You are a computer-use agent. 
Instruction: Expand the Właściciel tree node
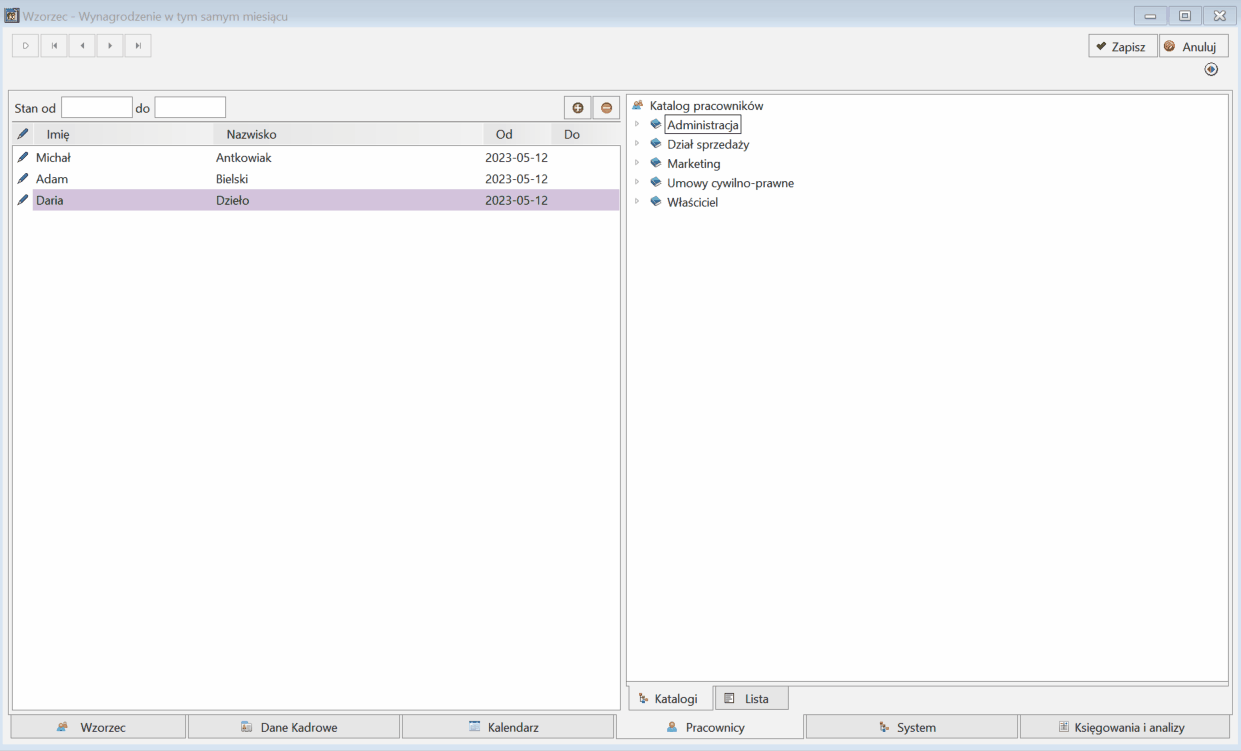click(637, 201)
